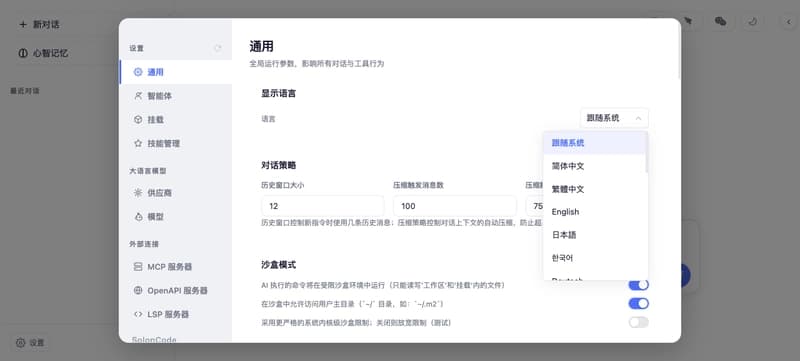Open MCP 服务器 settings
Viewport: 800px width, 361px height.
pos(176,267)
